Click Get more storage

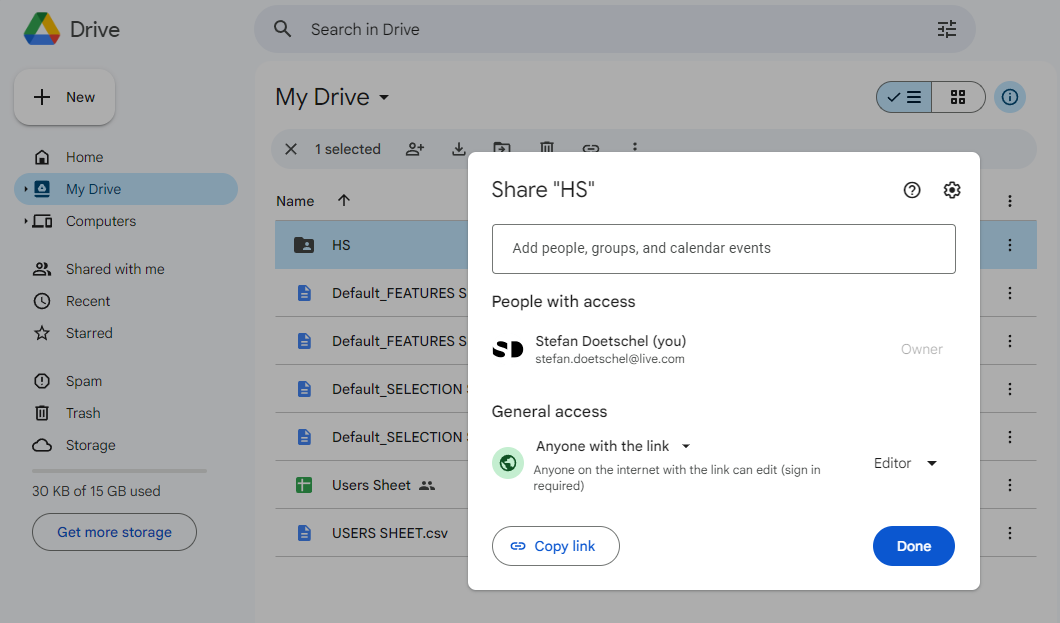pyautogui.click(x=114, y=532)
